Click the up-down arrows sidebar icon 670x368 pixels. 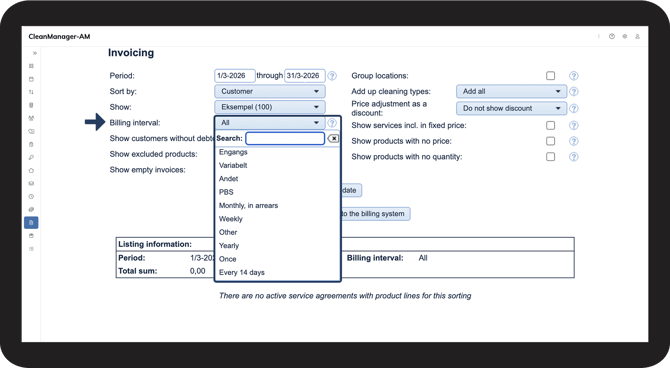click(31, 92)
